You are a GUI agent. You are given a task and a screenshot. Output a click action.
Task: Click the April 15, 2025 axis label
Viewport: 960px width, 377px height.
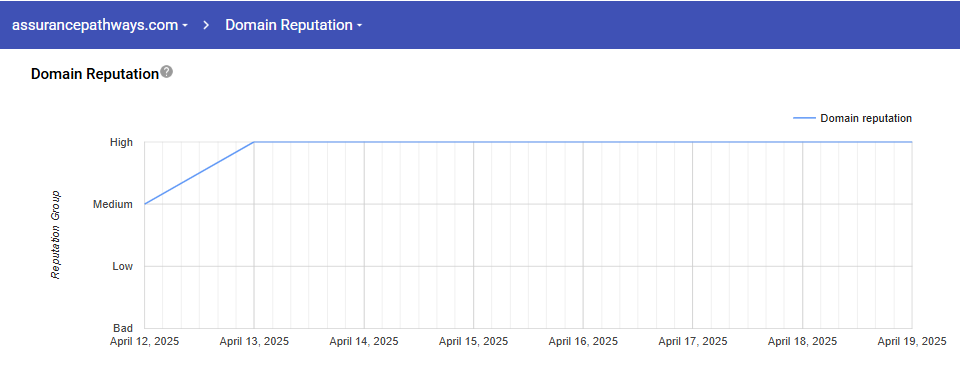473,341
